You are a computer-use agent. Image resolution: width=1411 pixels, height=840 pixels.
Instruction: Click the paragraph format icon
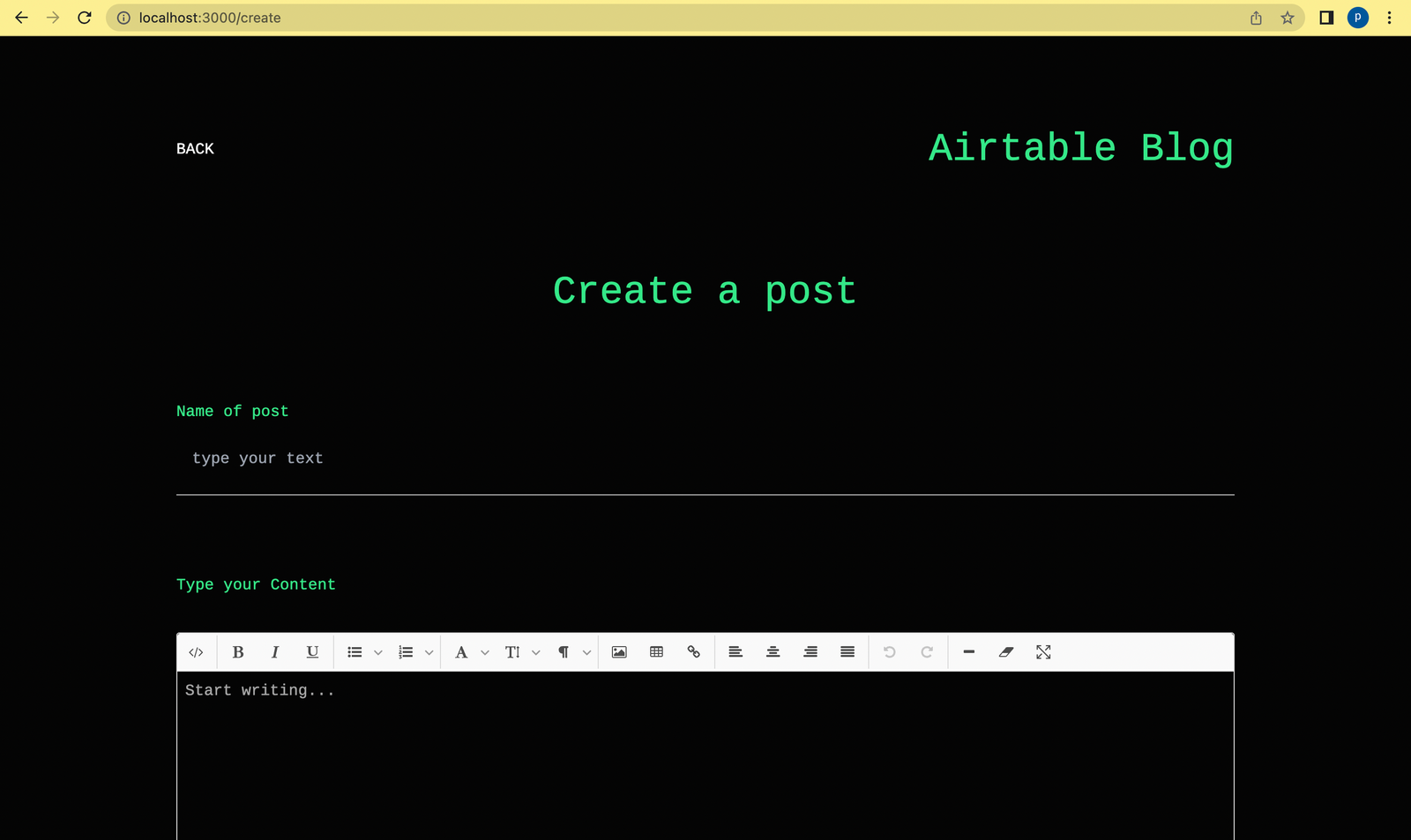(x=564, y=652)
